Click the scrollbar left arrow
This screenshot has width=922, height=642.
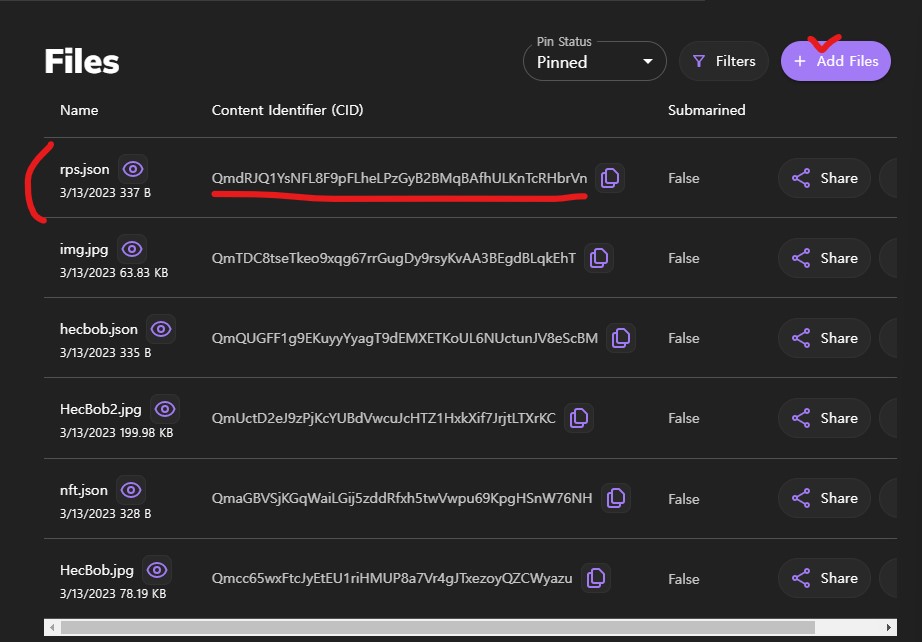click(52, 627)
